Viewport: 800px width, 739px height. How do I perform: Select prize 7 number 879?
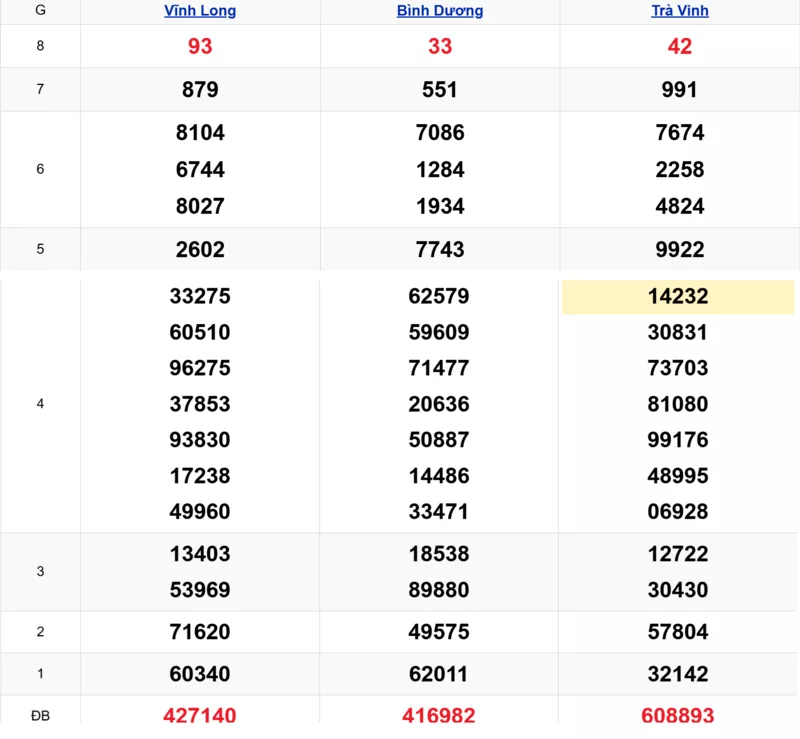200,89
